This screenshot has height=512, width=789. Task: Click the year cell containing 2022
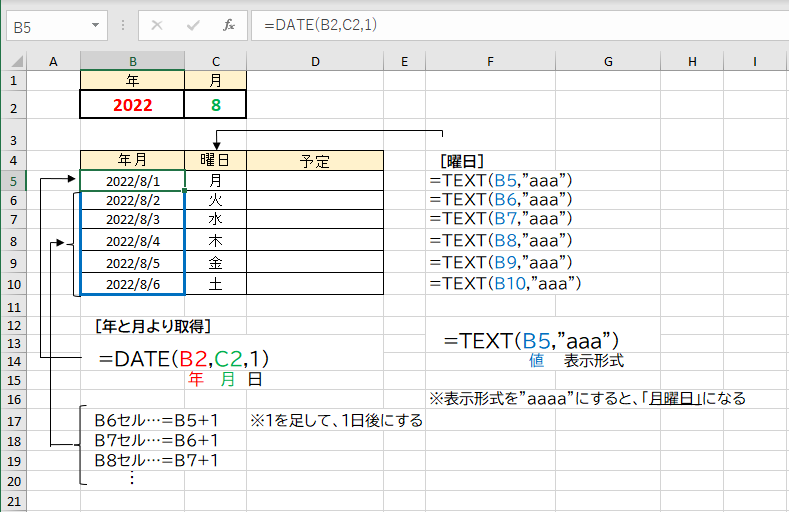[x=132, y=105]
